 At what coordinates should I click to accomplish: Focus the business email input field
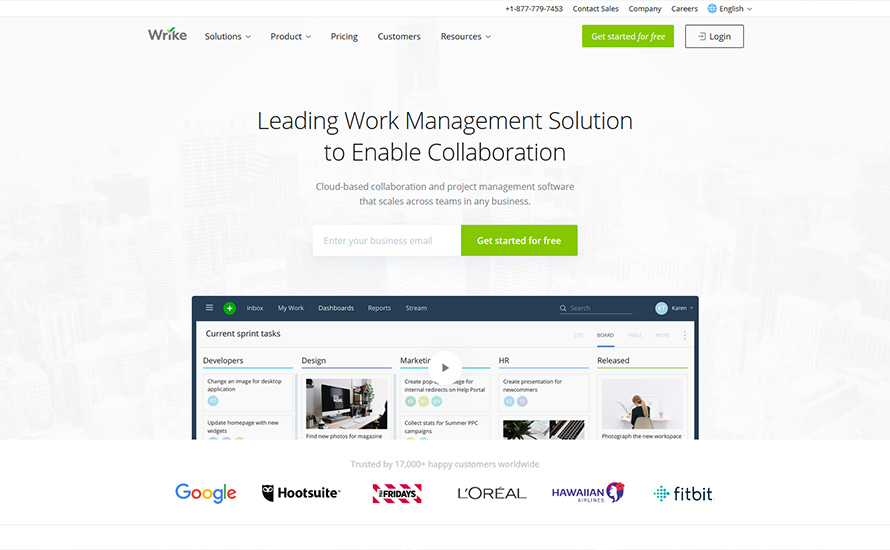click(387, 240)
